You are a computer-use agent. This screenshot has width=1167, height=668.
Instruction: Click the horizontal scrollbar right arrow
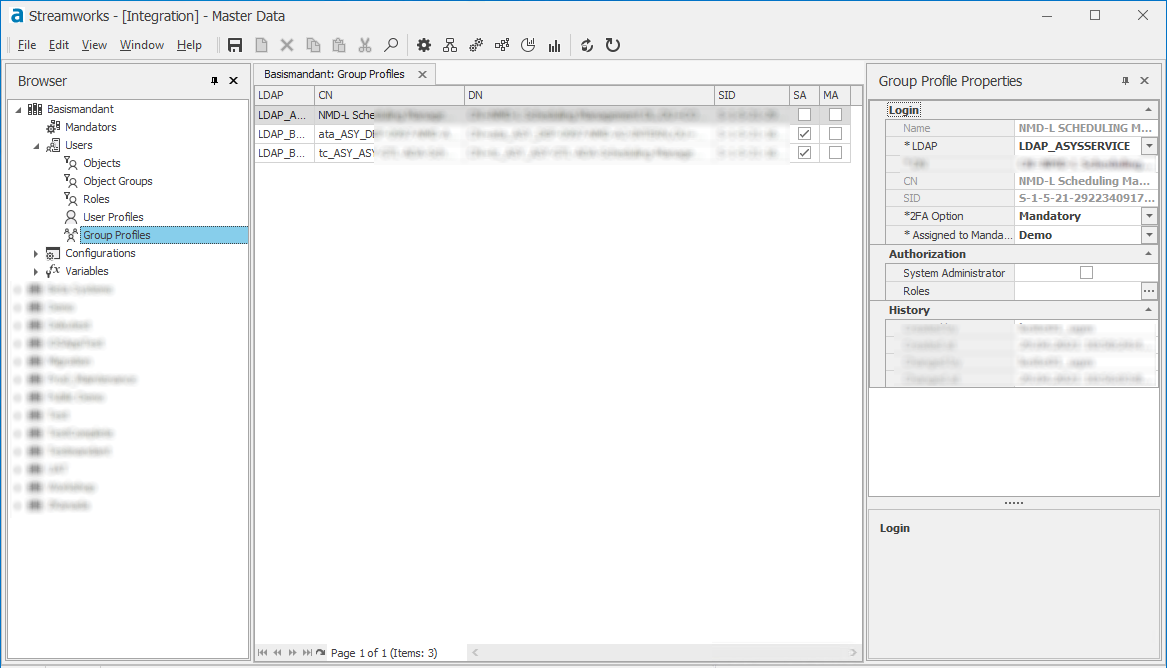[x=854, y=652]
